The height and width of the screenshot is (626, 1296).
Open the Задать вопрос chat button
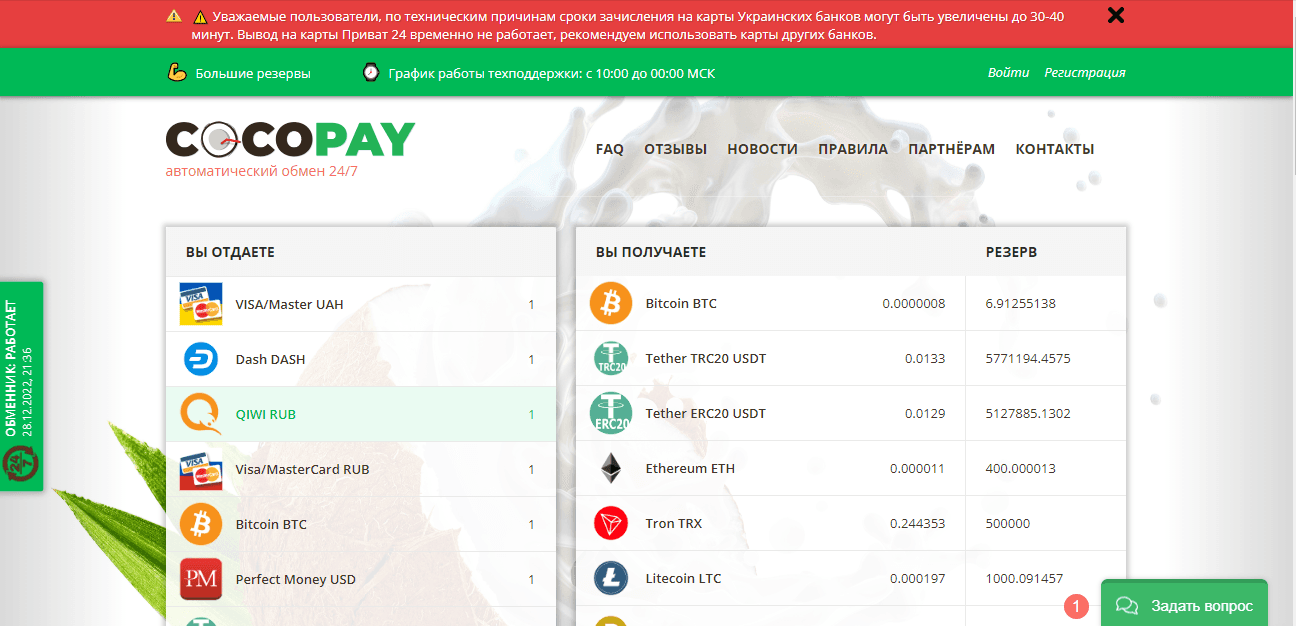coord(1184,605)
